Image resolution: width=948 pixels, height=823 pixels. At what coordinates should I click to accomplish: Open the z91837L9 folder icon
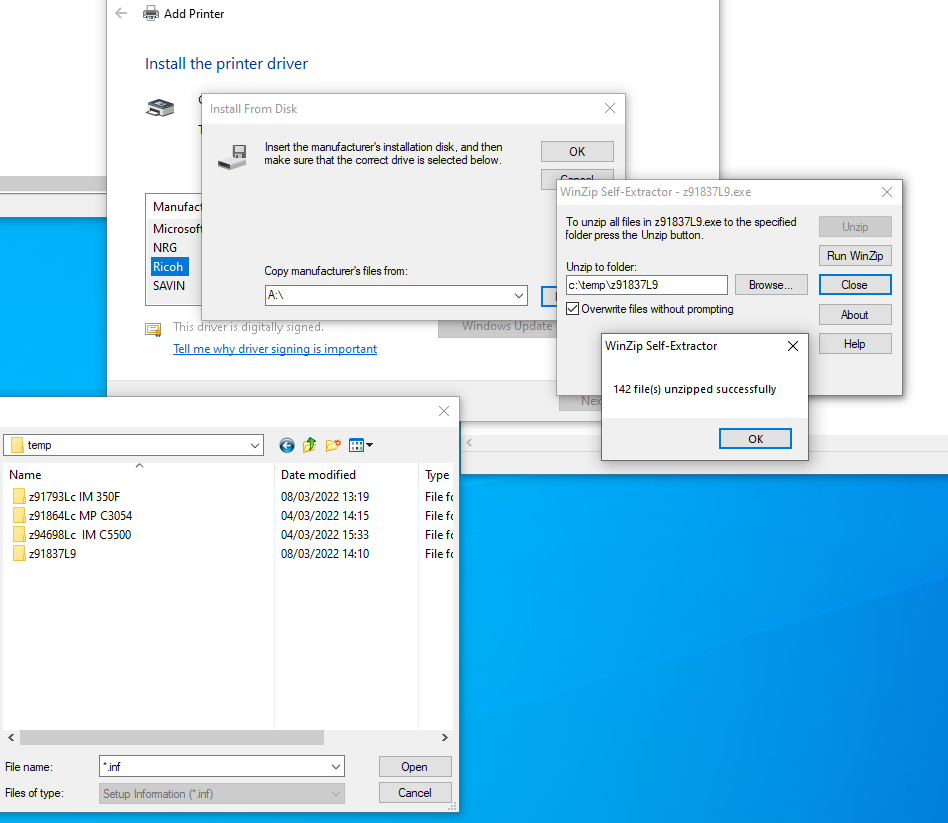[19, 554]
